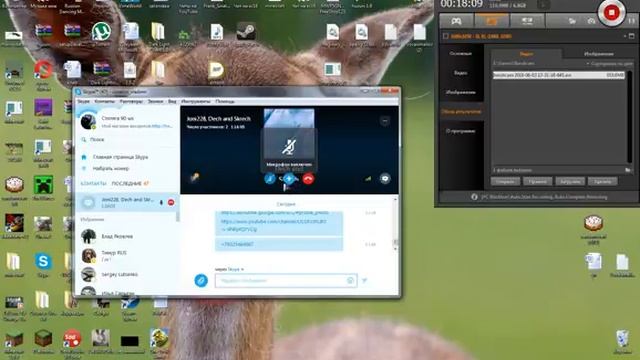The image size is (640, 360).
Task: Click the blue send file paperclip button
Action: point(201,280)
